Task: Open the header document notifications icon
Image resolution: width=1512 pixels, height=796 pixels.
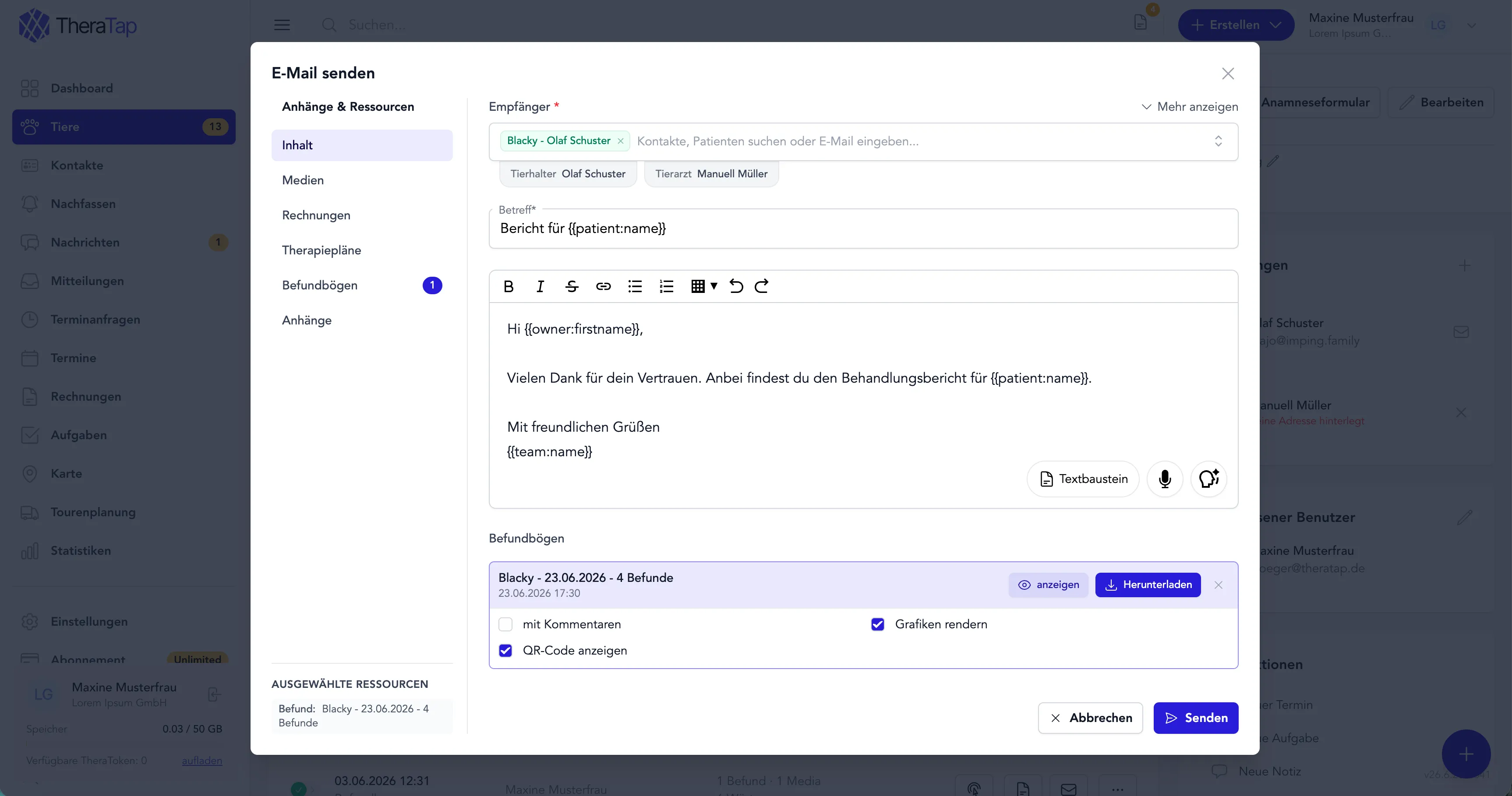Action: (x=1141, y=22)
